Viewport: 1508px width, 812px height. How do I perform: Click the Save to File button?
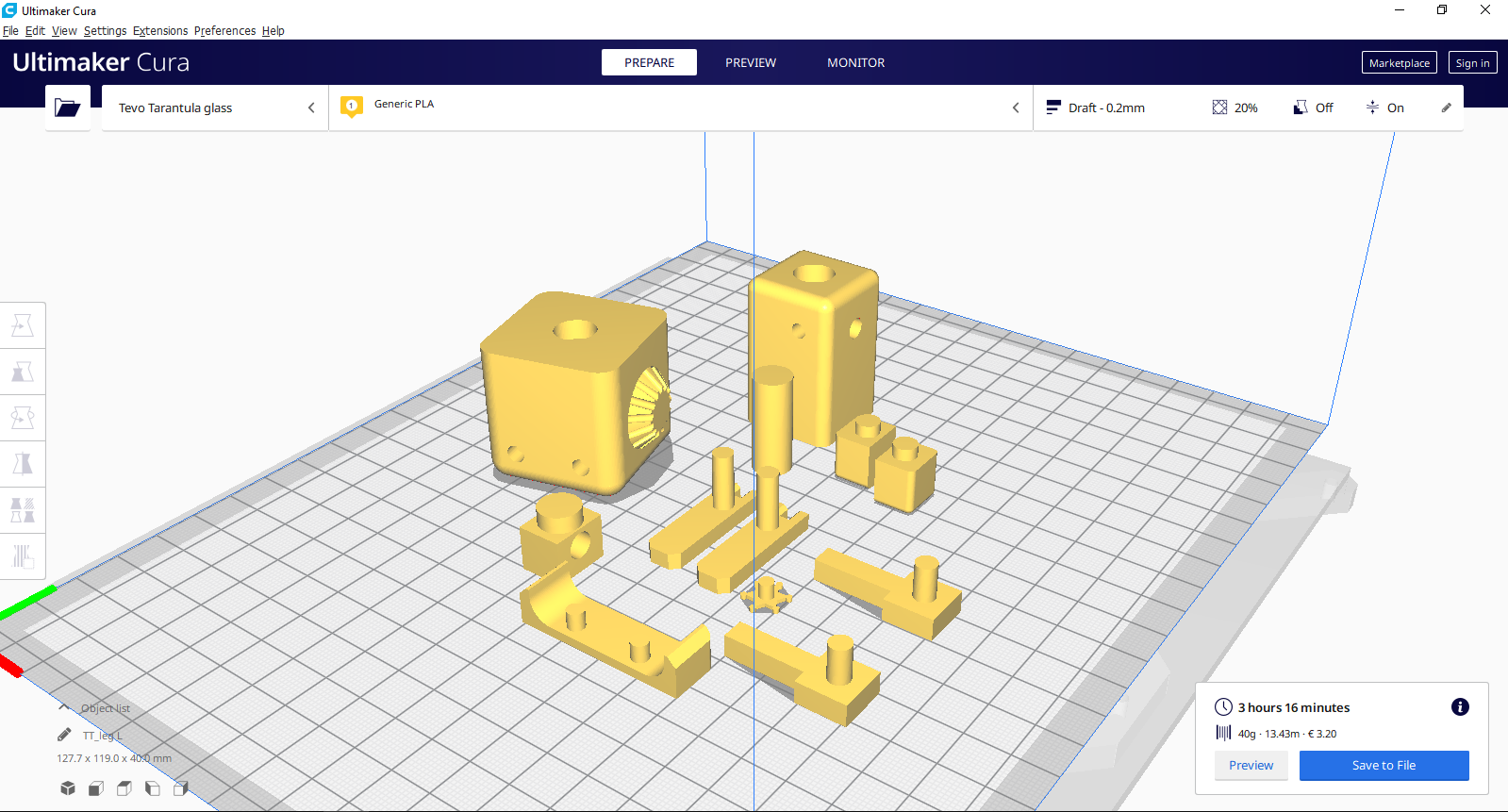click(1384, 765)
